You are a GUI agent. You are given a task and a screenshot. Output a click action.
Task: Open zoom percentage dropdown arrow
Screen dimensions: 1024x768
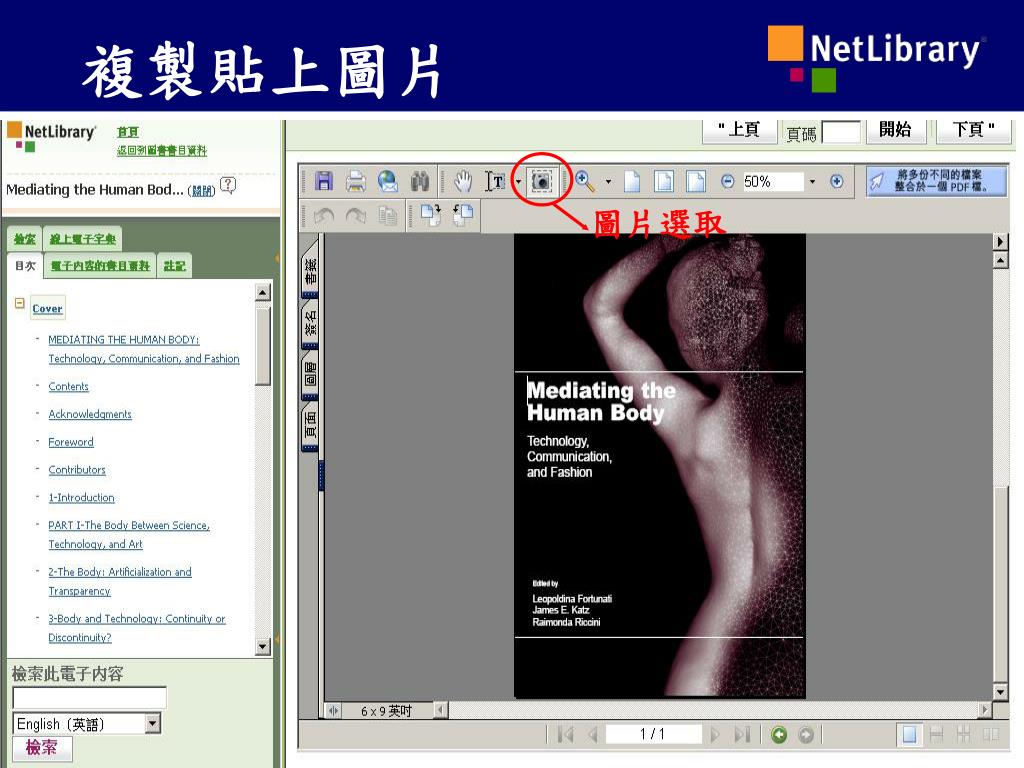click(x=812, y=182)
